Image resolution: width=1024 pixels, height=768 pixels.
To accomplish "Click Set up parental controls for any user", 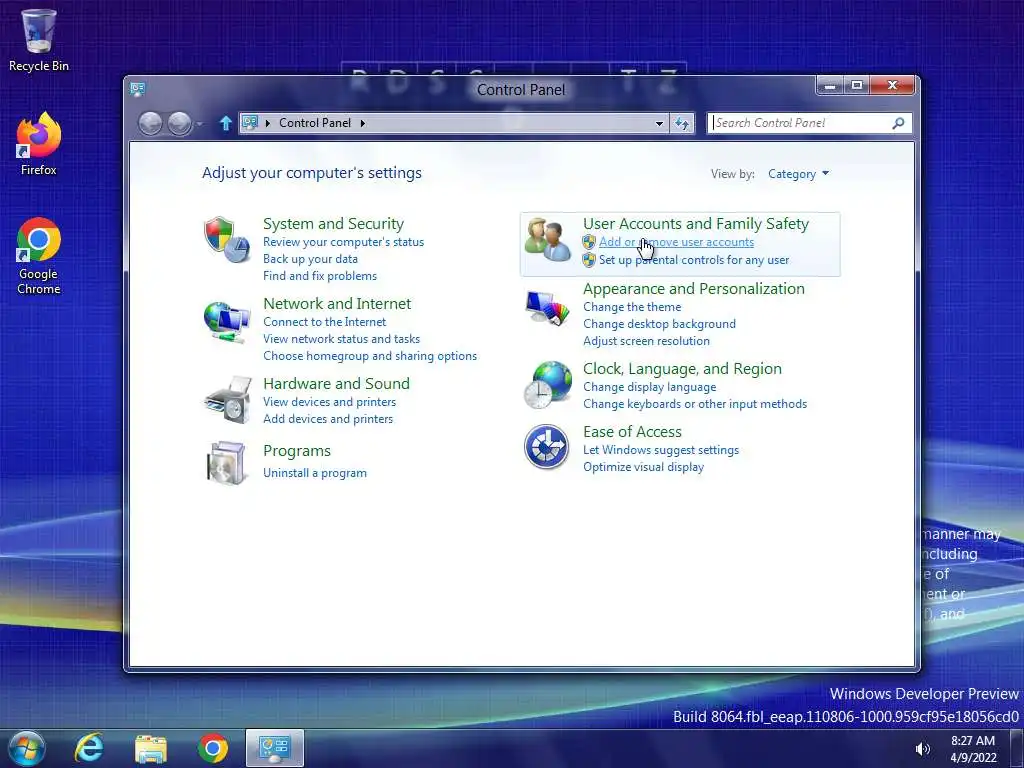I will [x=694, y=259].
